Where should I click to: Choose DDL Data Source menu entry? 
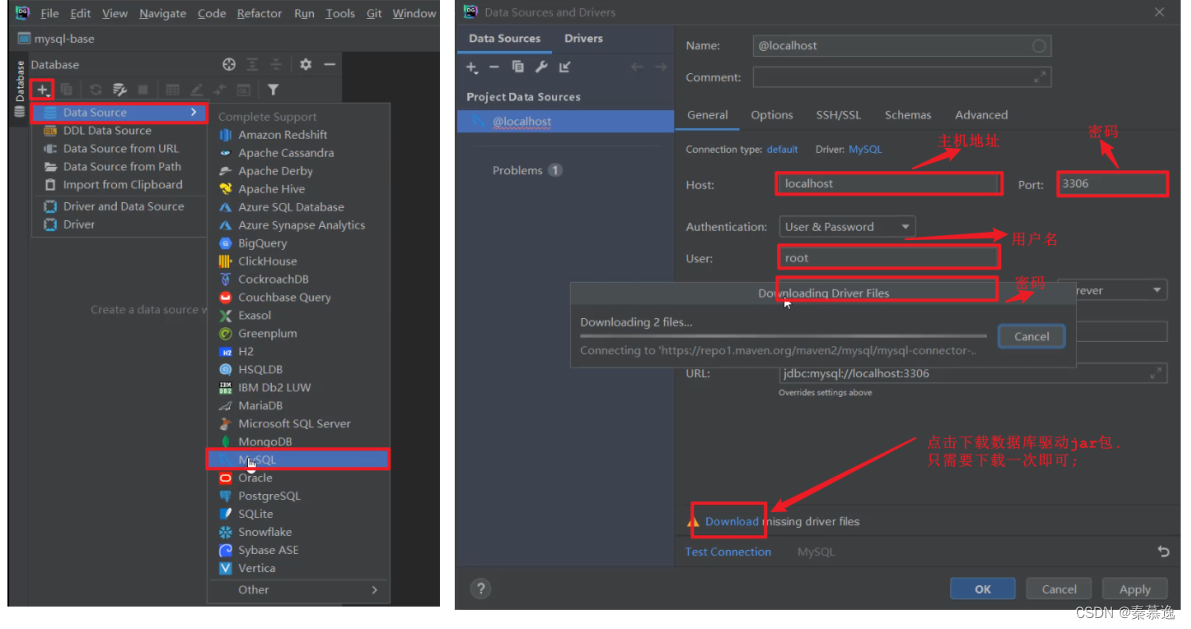pos(119,131)
